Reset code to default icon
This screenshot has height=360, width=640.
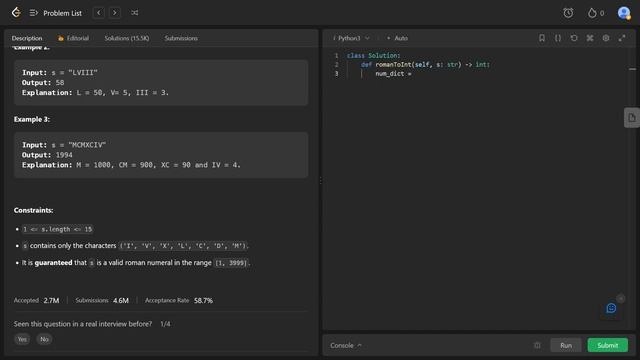pos(574,38)
